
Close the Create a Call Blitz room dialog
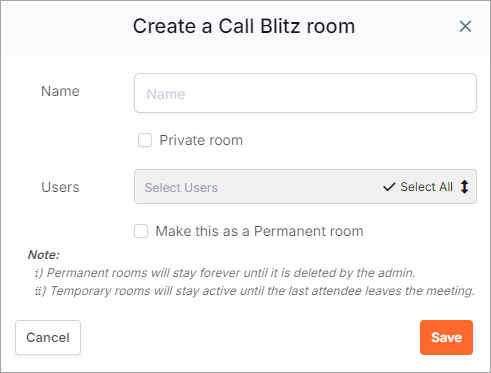[465, 26]
